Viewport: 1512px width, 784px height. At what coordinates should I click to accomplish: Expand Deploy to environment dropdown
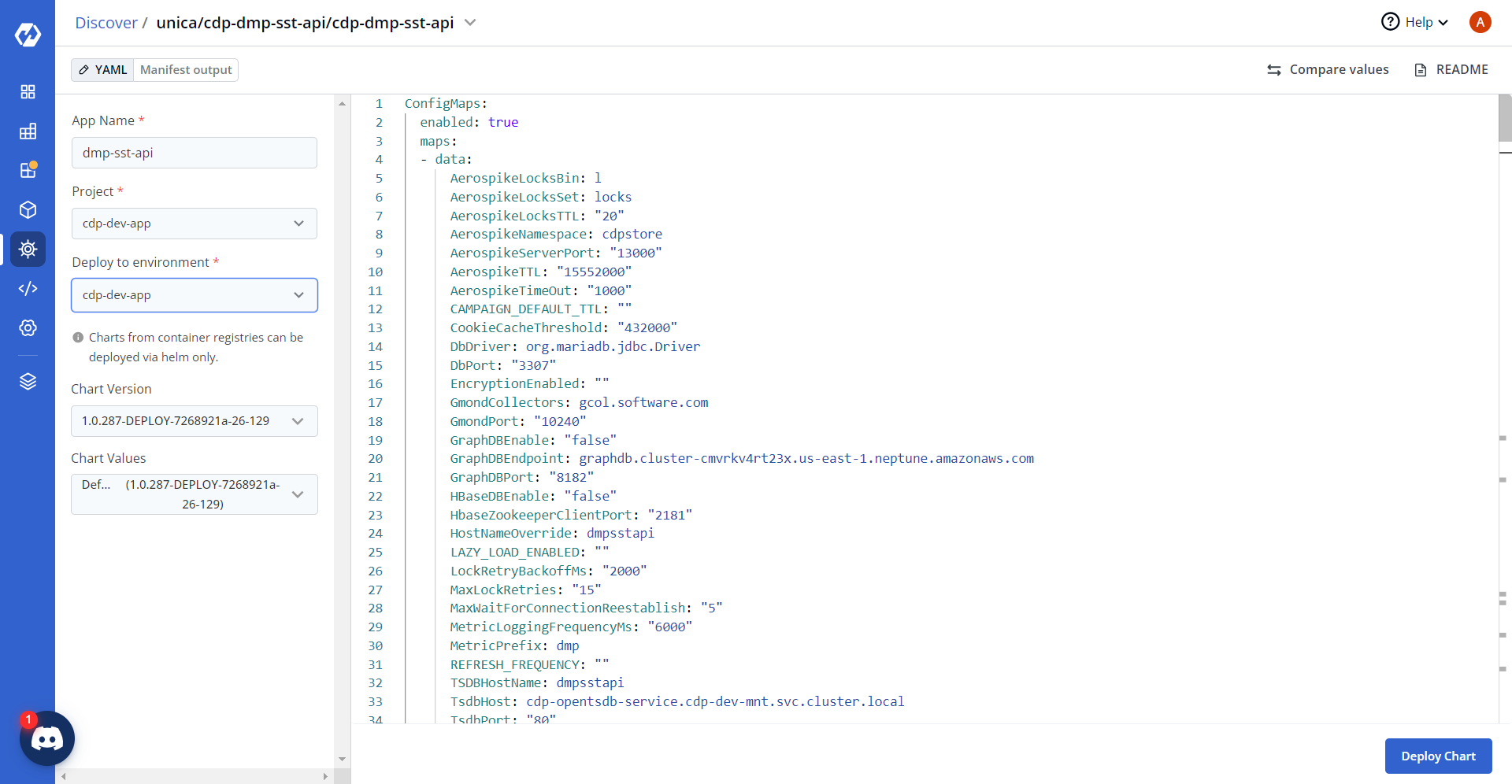pos(194,295)
